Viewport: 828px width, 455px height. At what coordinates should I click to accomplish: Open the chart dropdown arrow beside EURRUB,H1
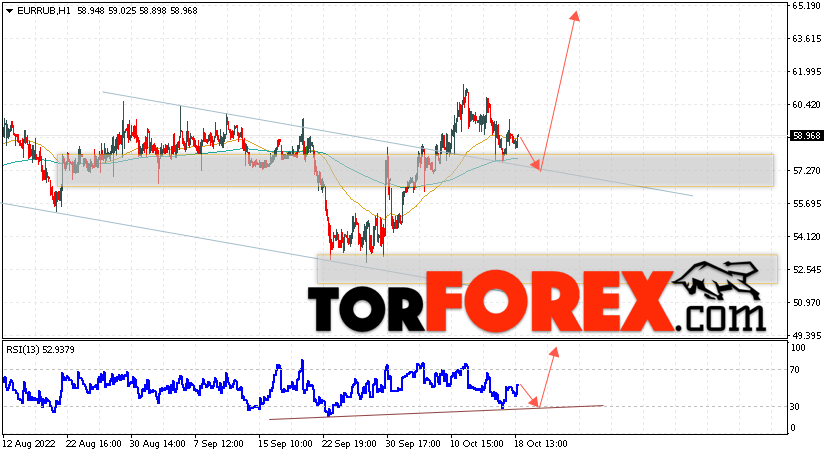tap(10, 11)
